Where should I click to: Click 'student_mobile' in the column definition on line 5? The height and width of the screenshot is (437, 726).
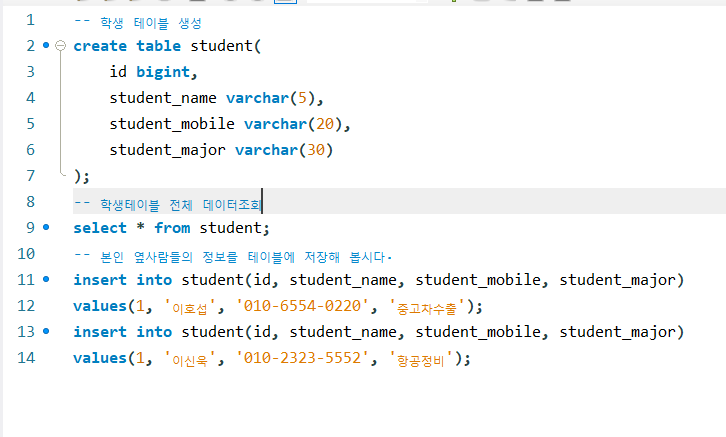[172, 124]
